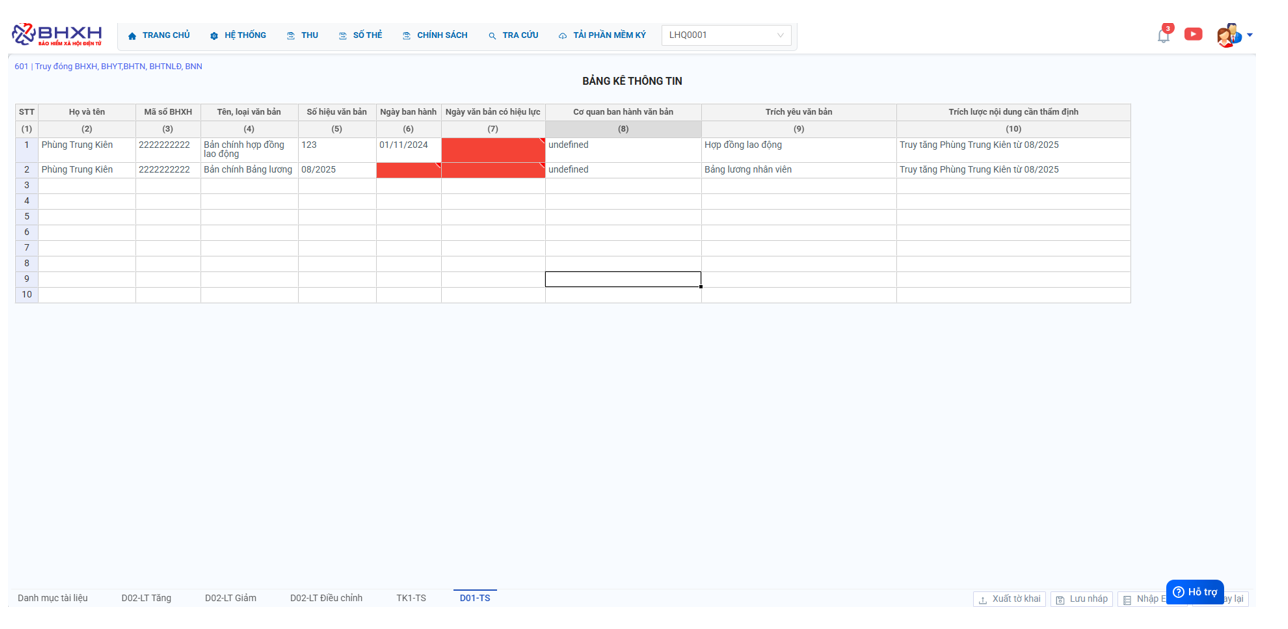
Task: Click the house icon beside Trang chủ
Action: click(132, 36)
